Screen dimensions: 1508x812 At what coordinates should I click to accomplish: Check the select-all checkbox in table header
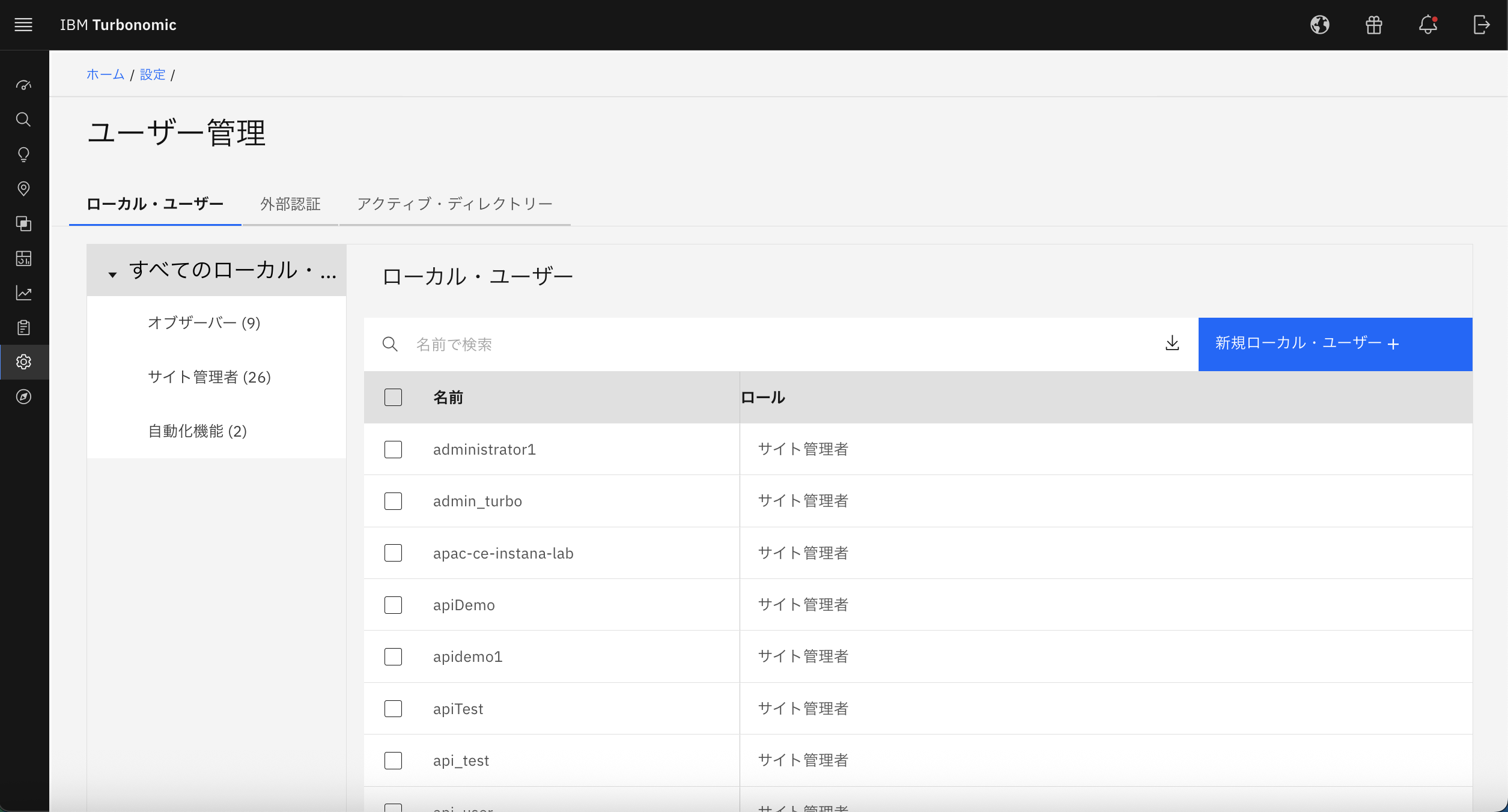393,397
